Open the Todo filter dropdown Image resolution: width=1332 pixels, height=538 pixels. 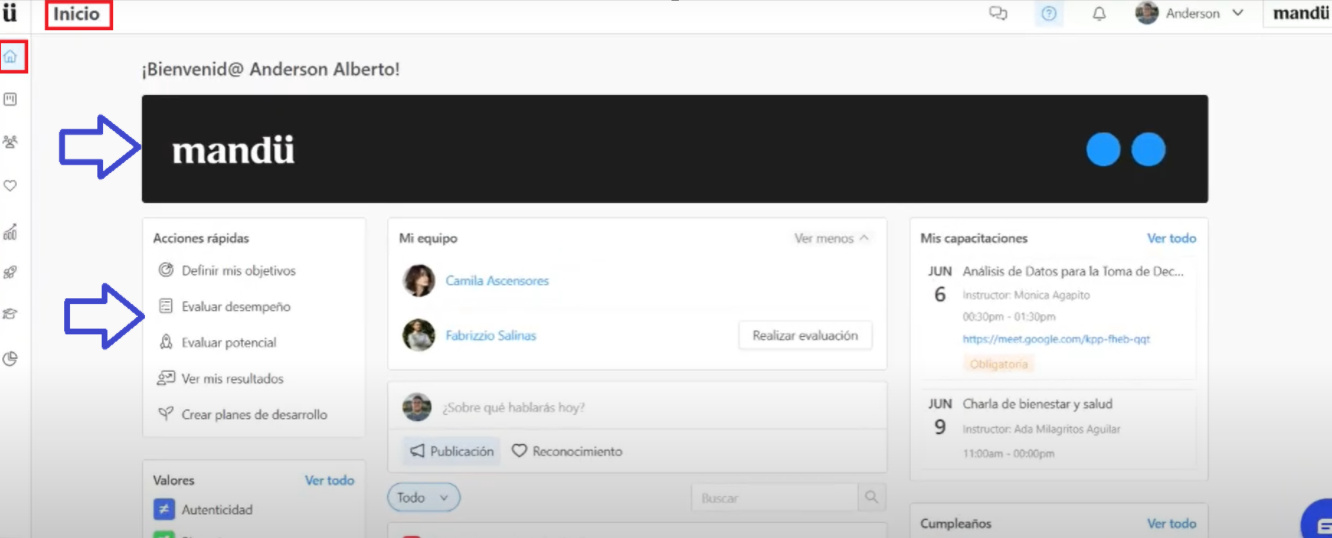pos(424,497)
